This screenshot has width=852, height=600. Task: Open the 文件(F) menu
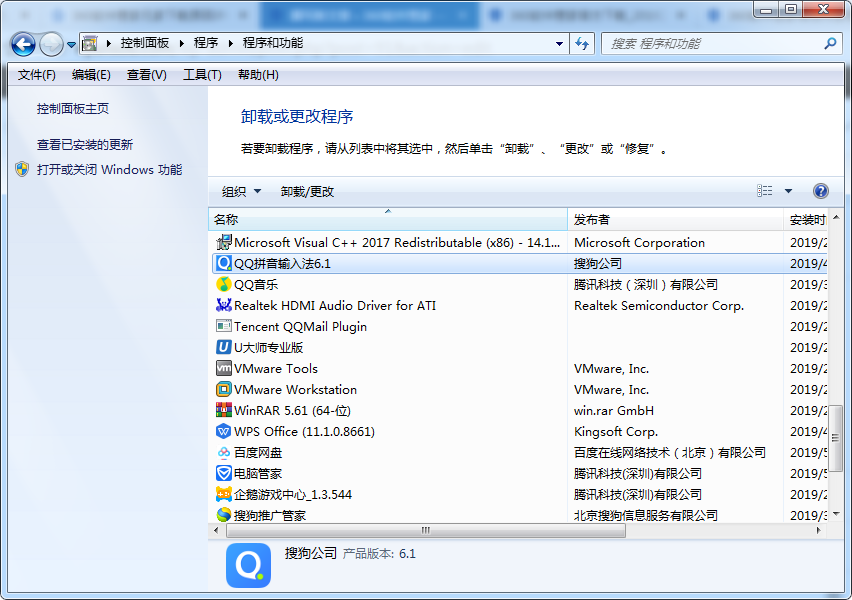[36, 75]
